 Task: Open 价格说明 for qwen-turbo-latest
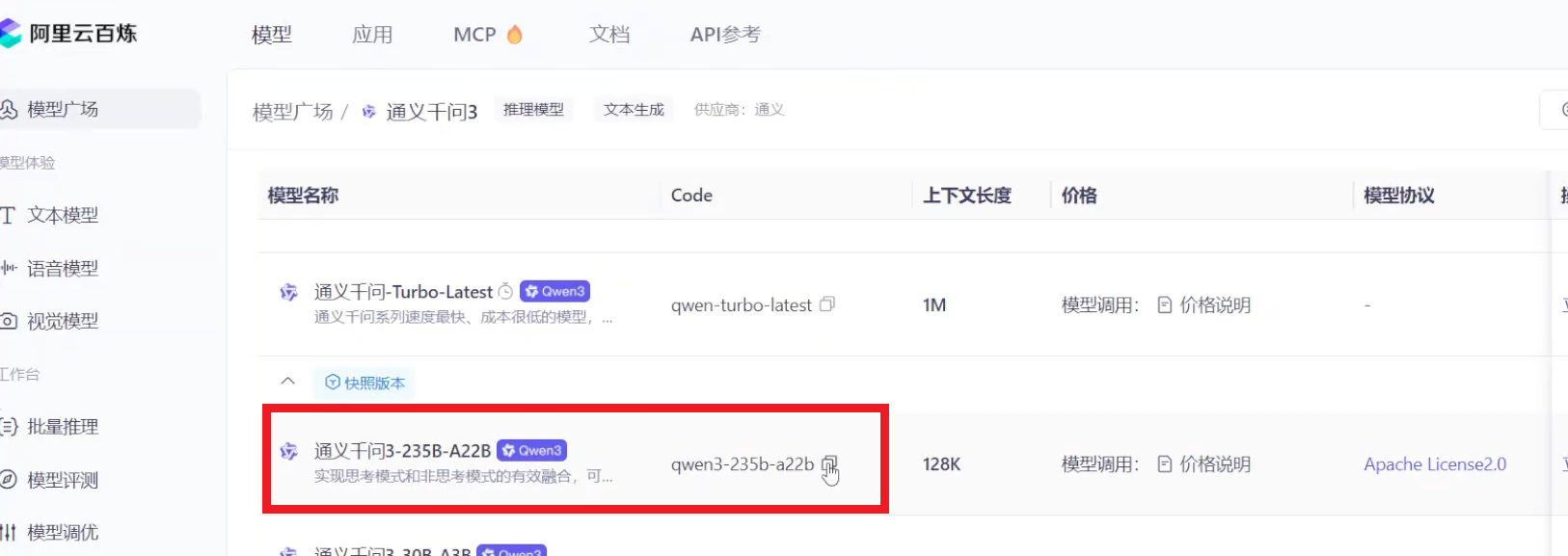click(1215, 305)
